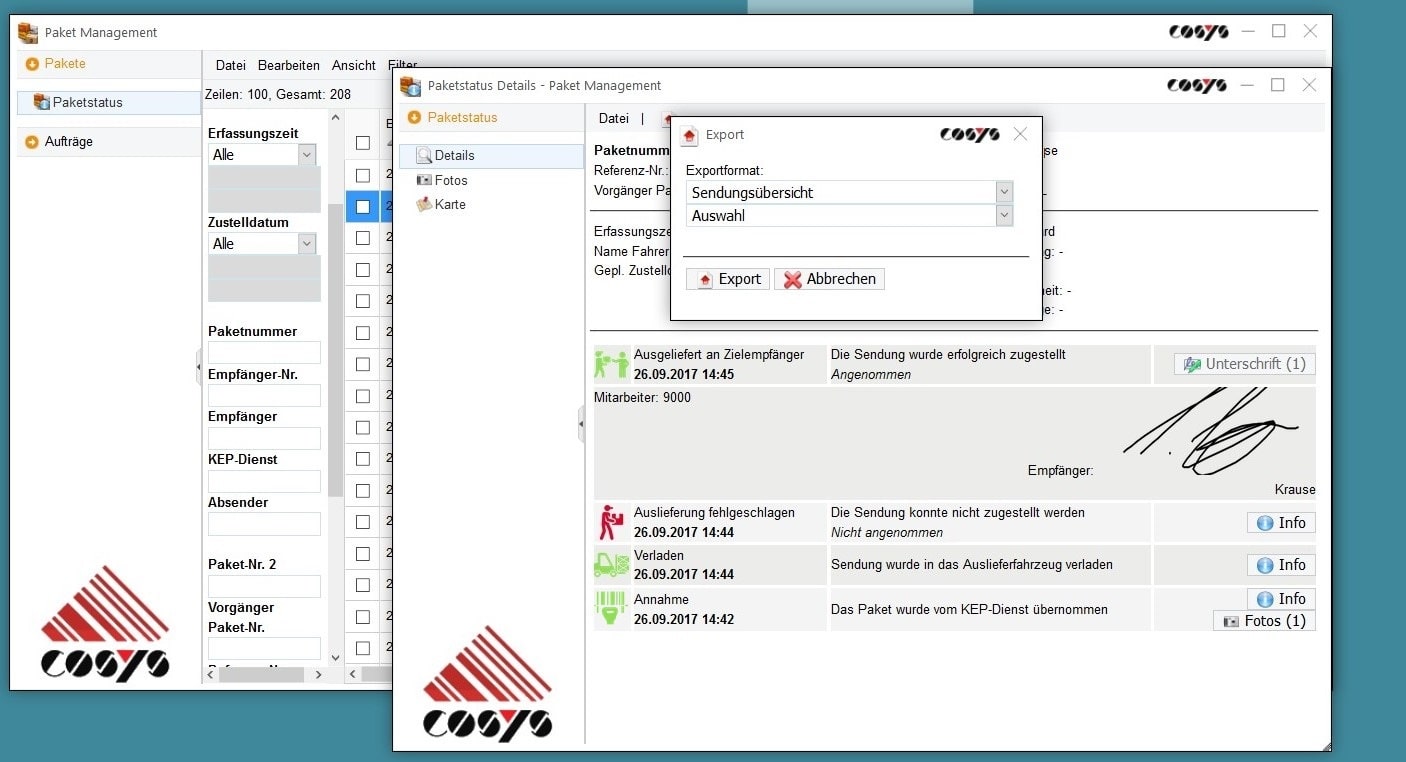Click the Abbrechen button
The image size is (1406, 762).
coord(829,279)
